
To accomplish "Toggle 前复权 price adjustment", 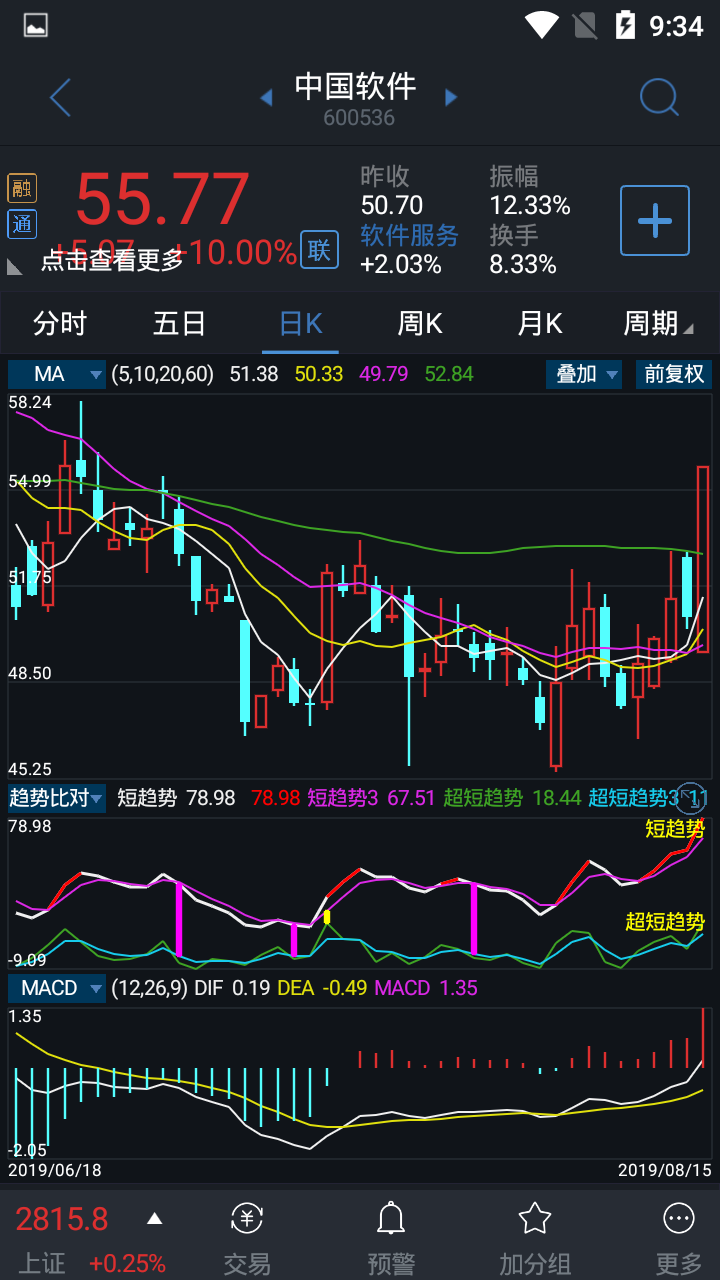I will point(674,374).
